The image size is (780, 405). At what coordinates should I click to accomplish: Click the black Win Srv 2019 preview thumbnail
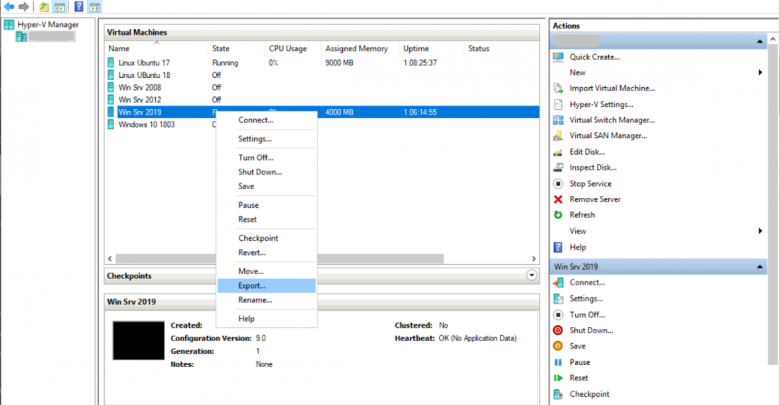(x=138, y=340)
